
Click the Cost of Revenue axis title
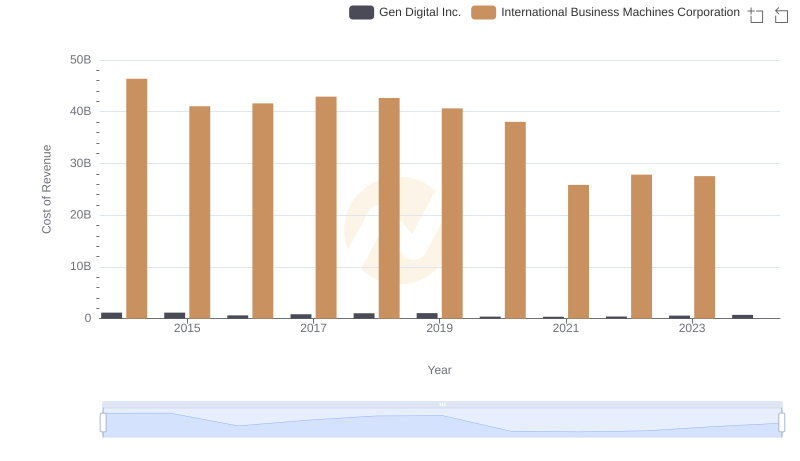[46, 189]
